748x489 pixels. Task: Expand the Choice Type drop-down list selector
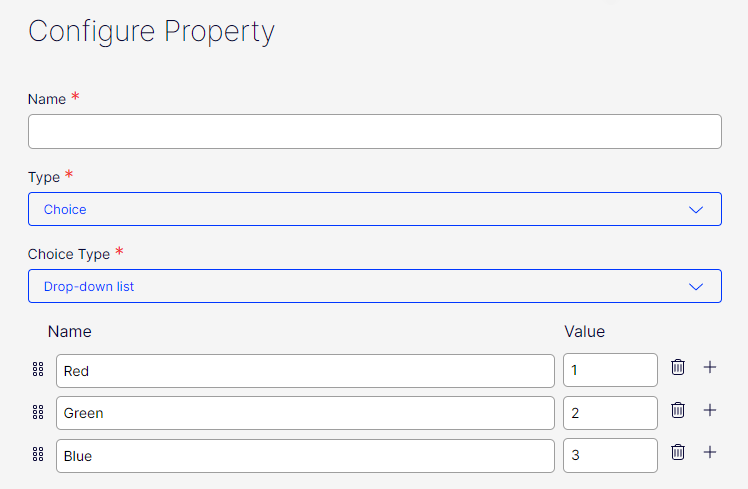tap(374, 286)
